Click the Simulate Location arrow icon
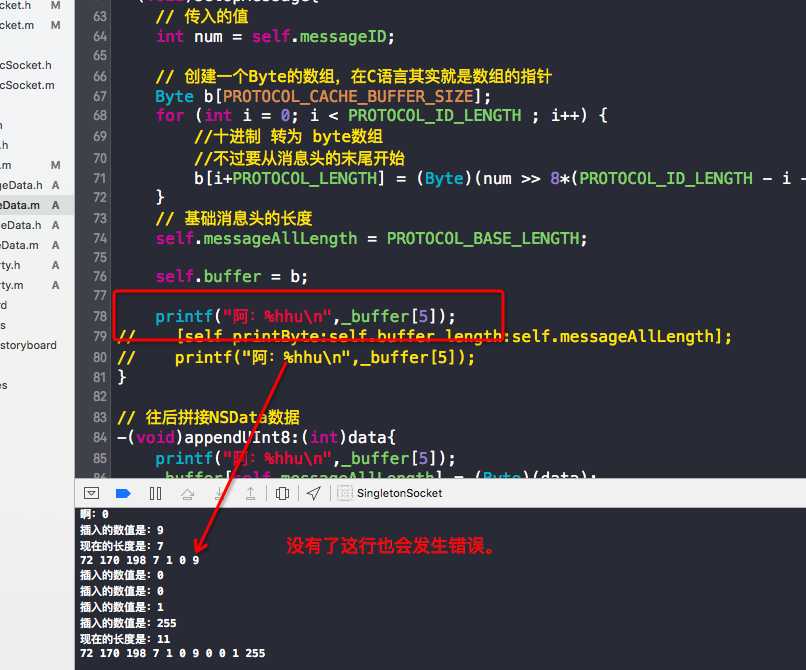This screenshot has height=670, width=806. 314,494
